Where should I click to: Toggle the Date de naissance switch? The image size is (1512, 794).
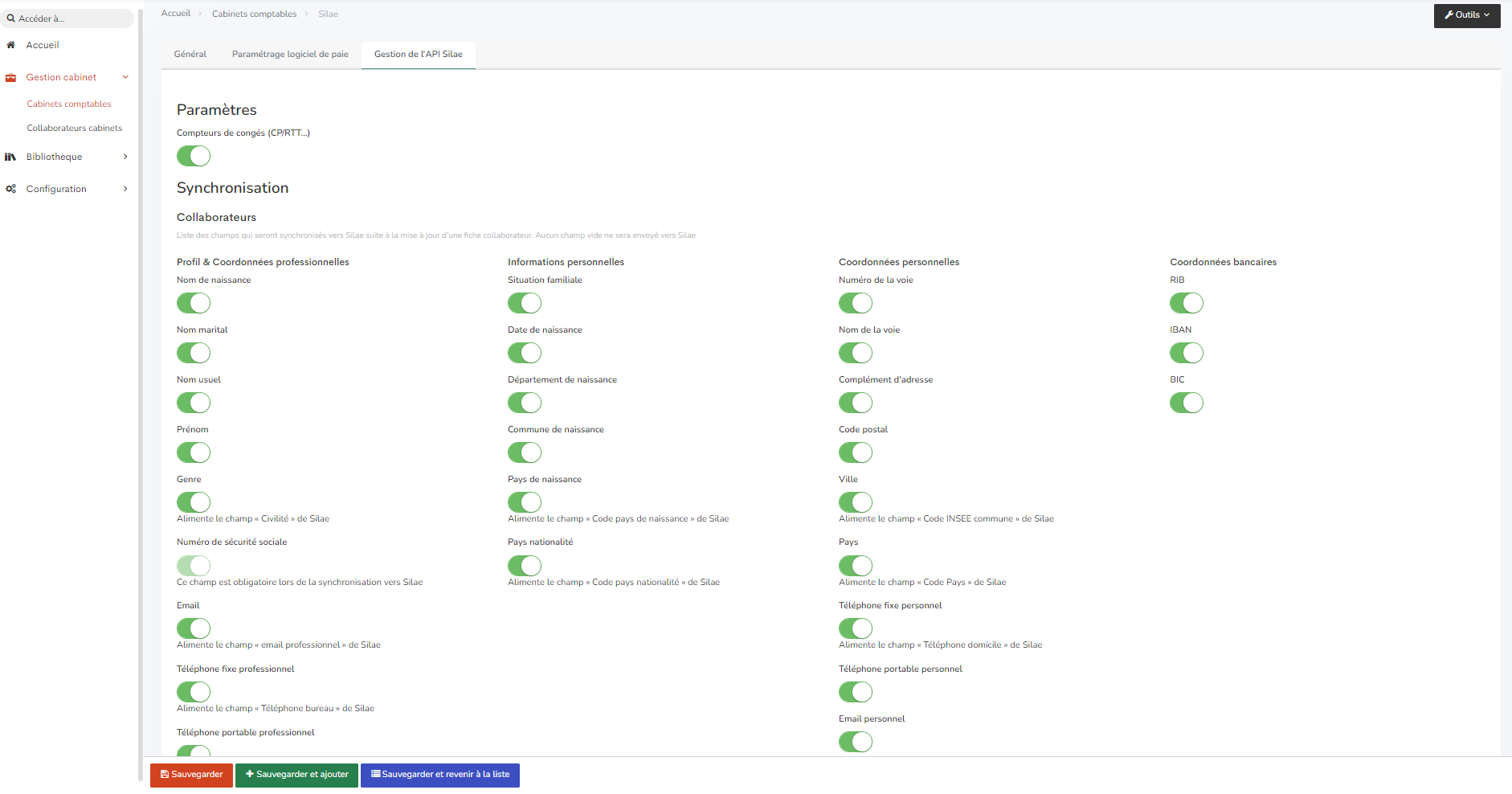525,353
